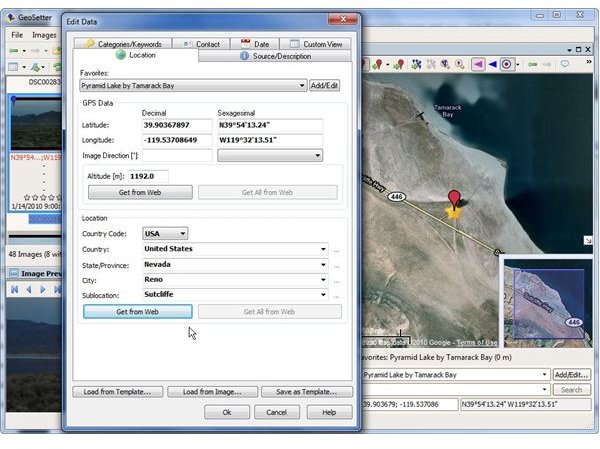
Task: Click the assign-position red marker with green arrow
Action: pos(378,64)
